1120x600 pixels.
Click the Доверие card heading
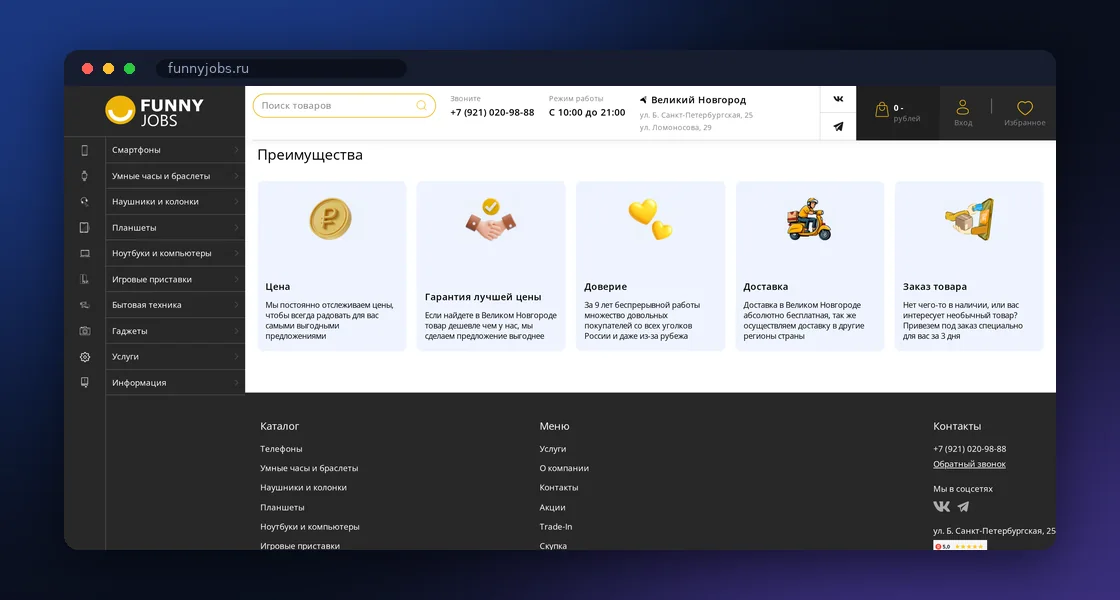click(606, 286)
